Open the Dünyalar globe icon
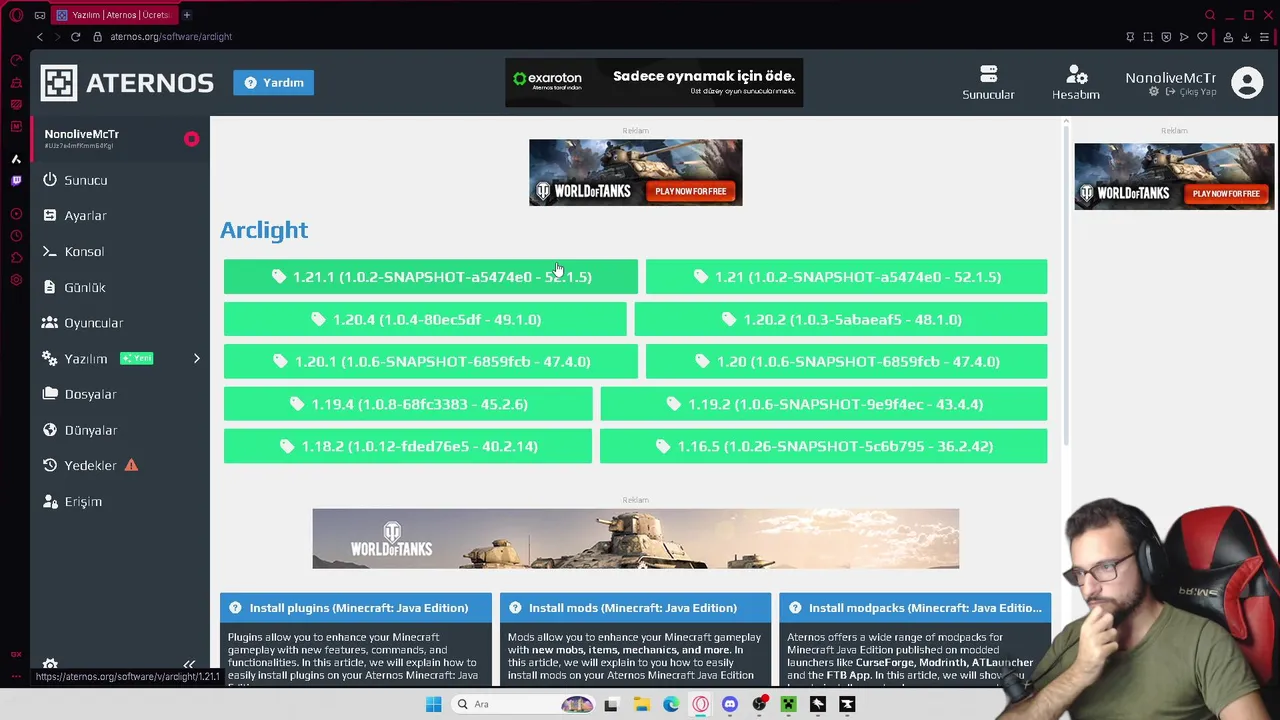 click(50, 430)
